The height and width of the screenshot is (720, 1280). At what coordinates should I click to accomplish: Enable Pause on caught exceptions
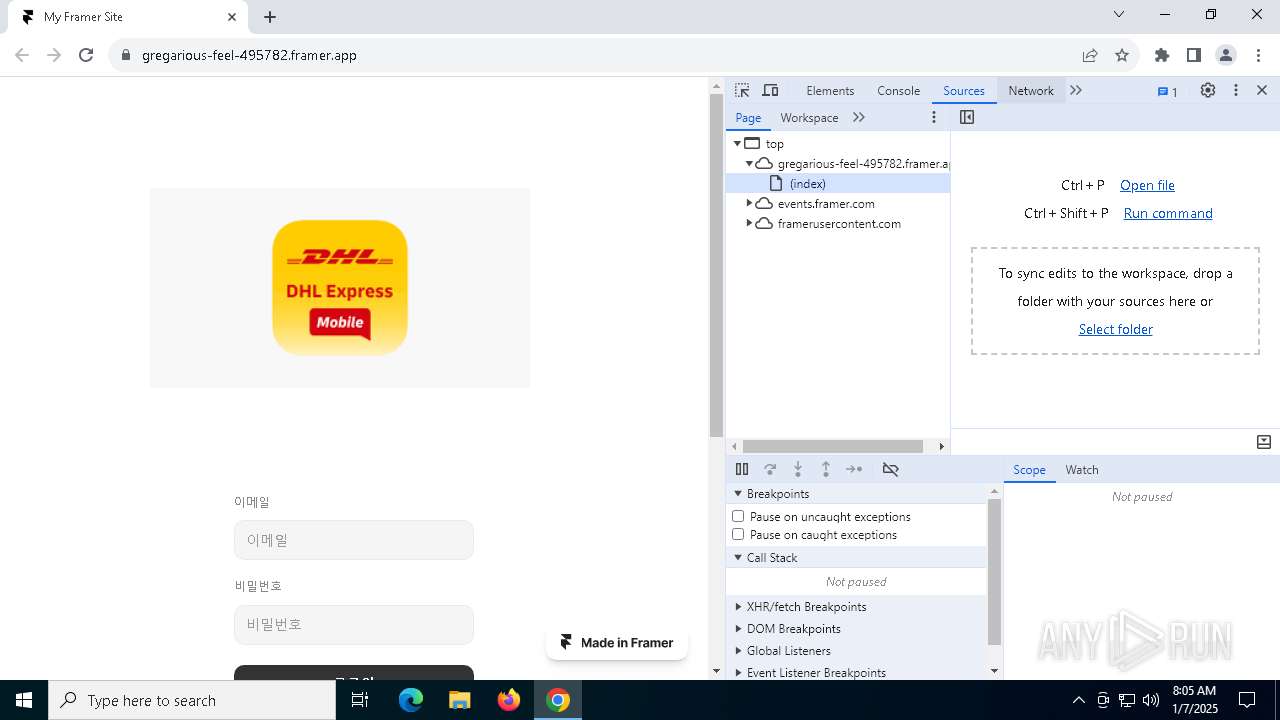pyautogui.click(x=738, y=534)
